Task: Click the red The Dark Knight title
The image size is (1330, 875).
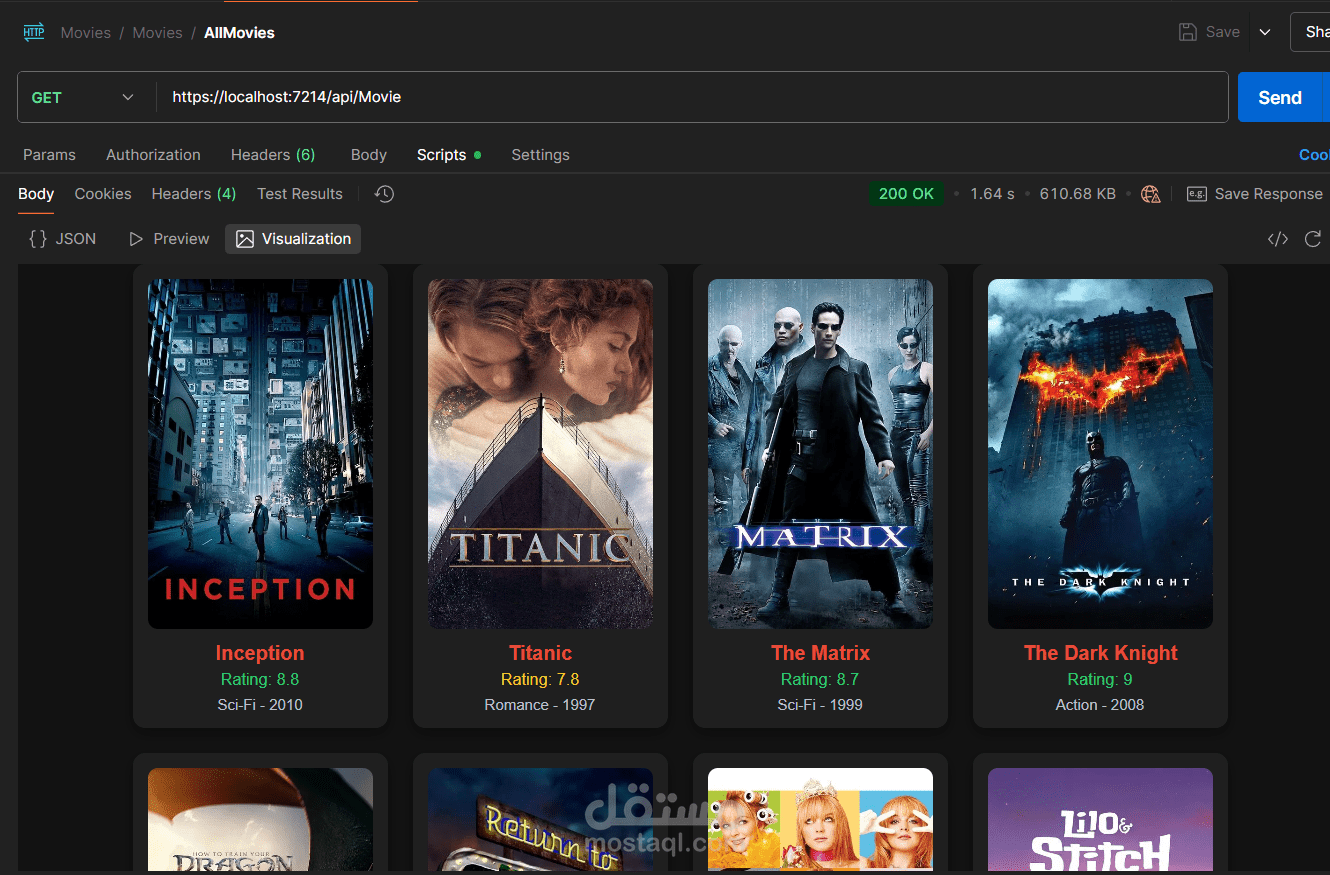Action: pyautogui.click(x=1100, y=653)
